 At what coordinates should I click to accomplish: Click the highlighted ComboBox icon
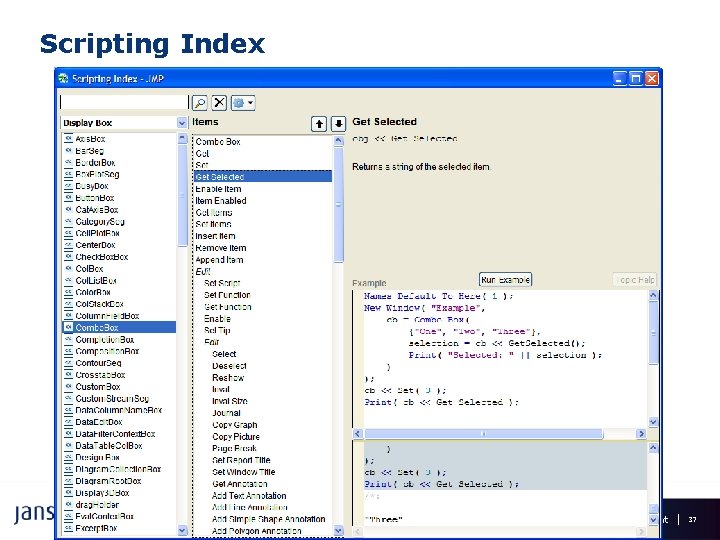click(x=68, y=327)
